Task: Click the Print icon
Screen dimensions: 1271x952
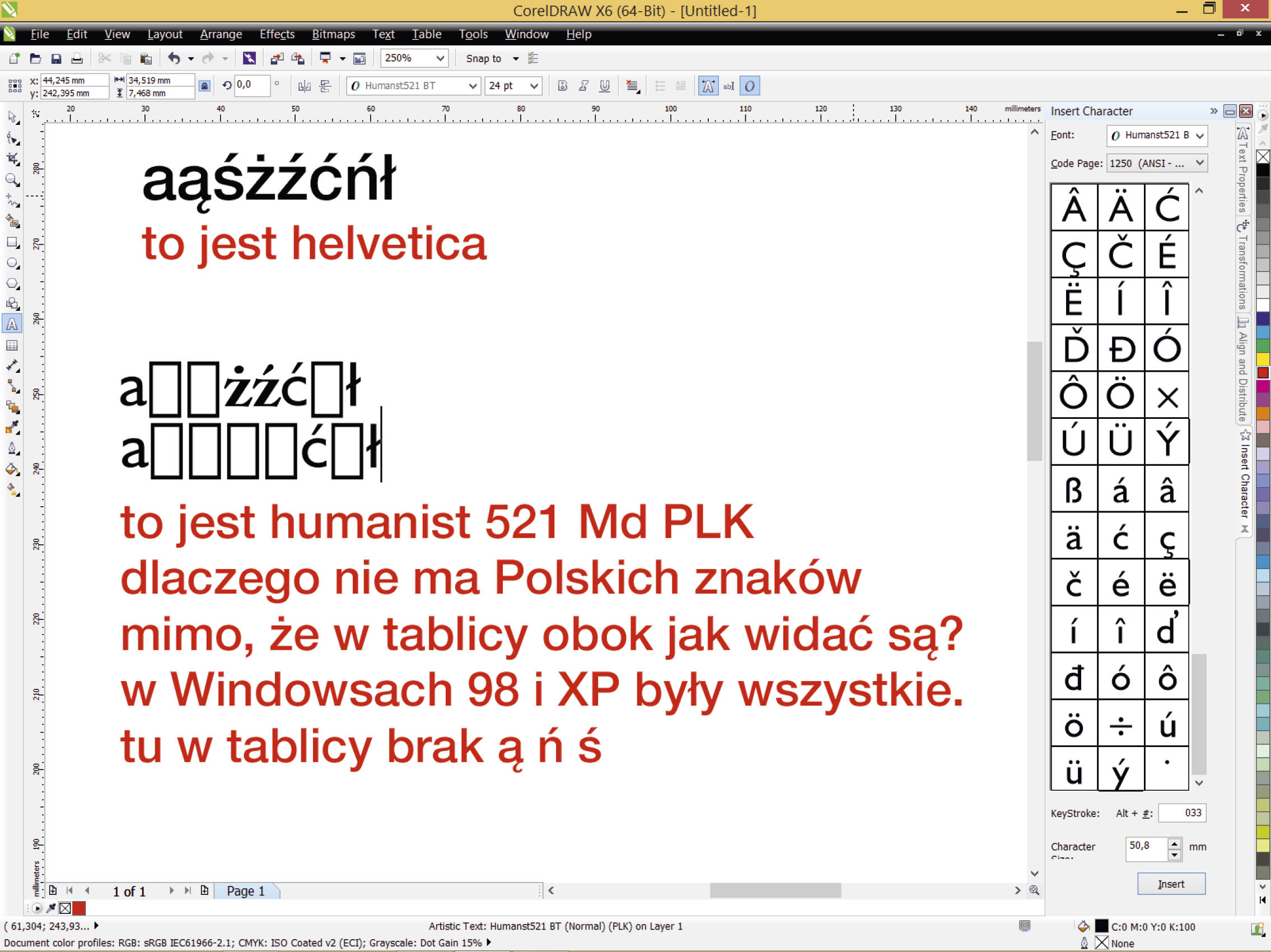Action: pos(76,59)
